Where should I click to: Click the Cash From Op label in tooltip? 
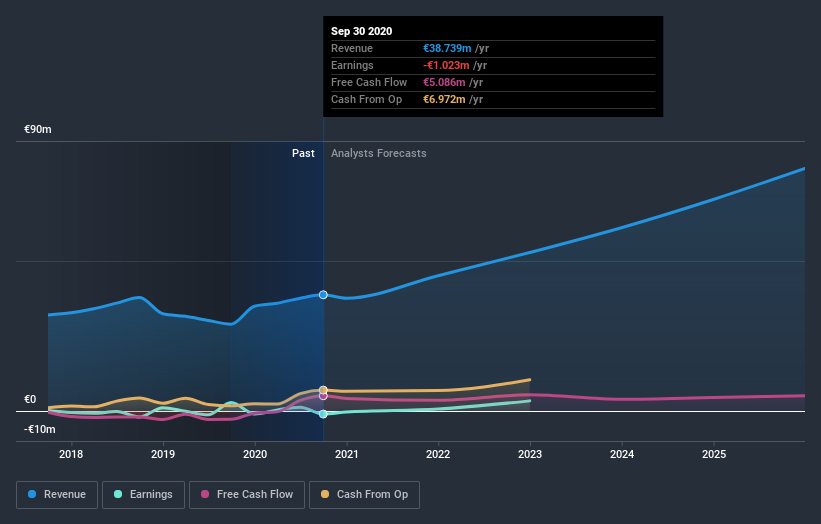[367, 99]
